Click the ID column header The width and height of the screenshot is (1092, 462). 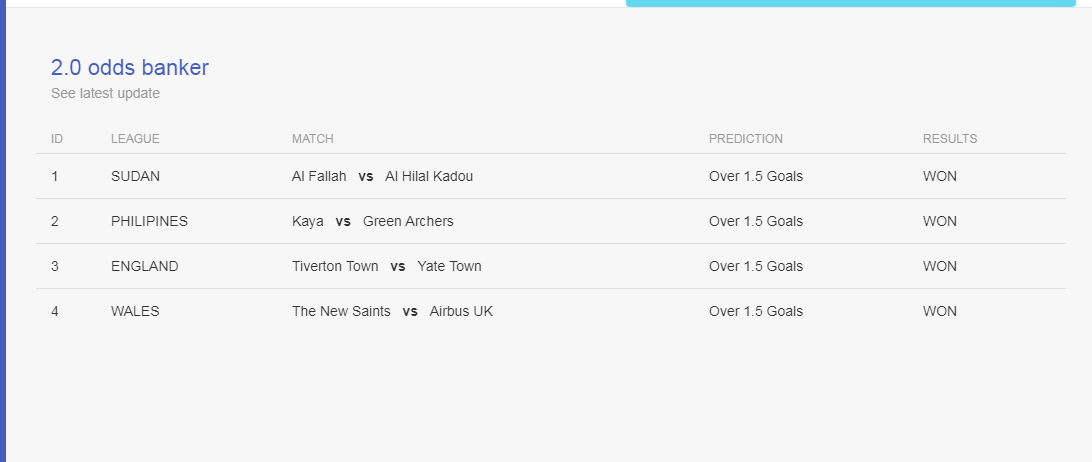click(57, 139)
